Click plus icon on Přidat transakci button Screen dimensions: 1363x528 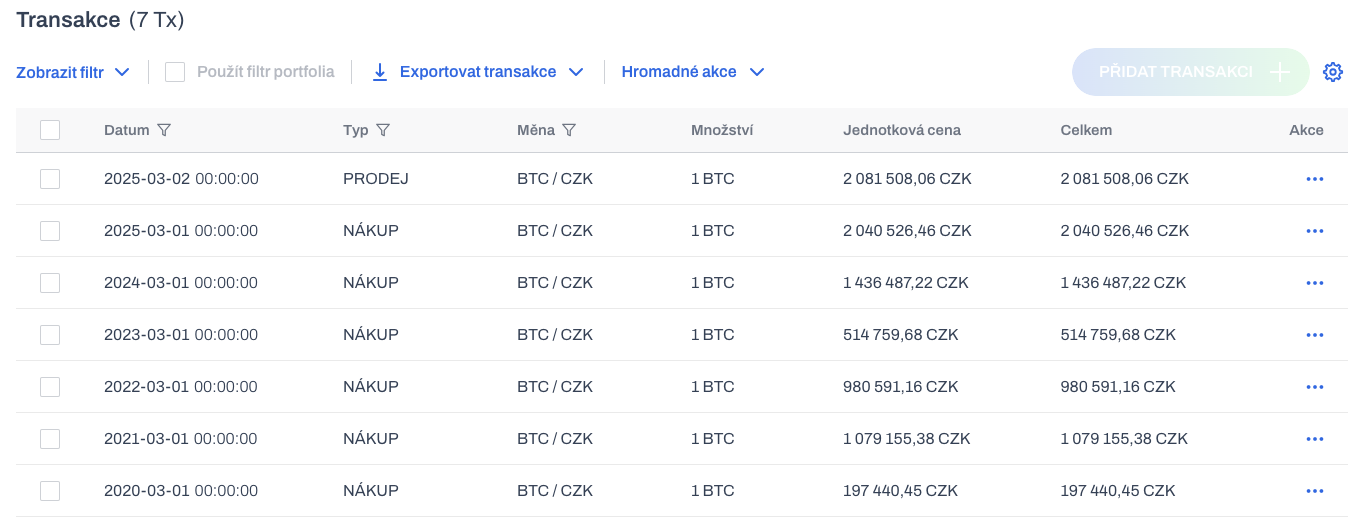(1280, 72)
